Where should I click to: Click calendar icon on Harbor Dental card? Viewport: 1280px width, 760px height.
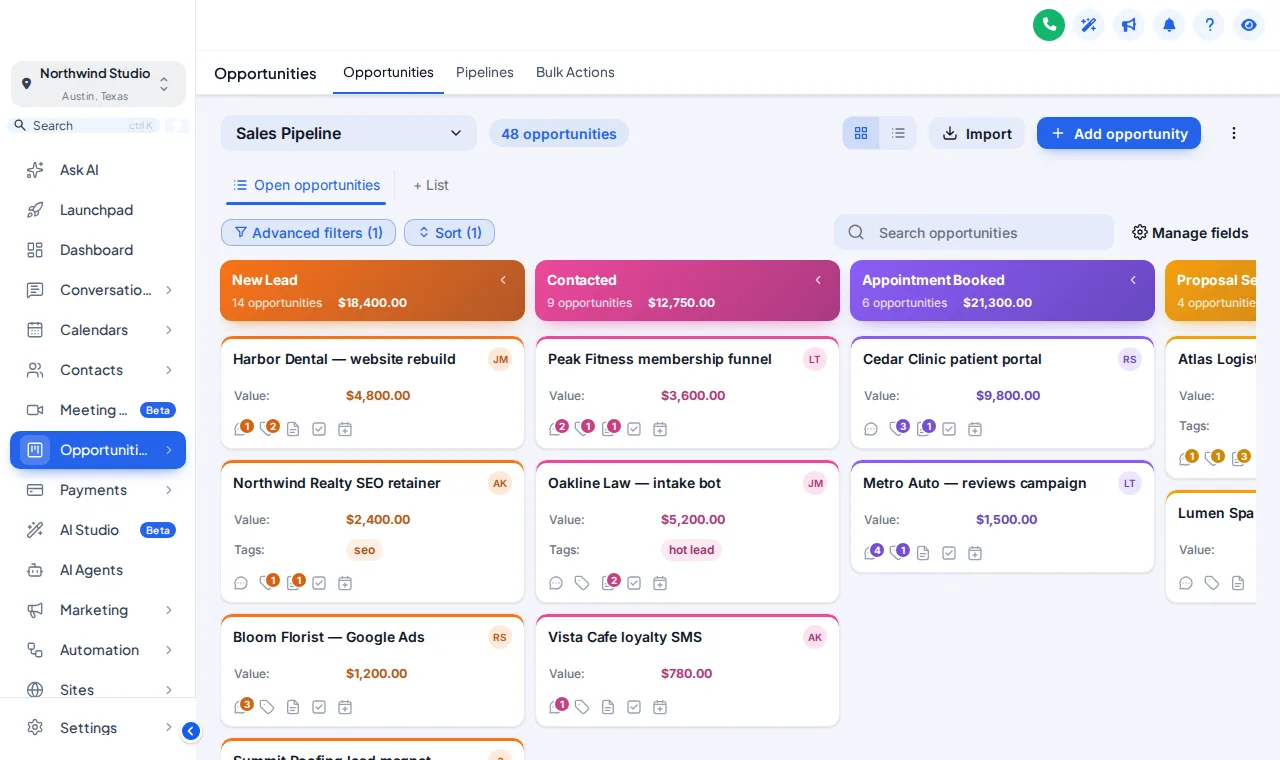point(345,429)
